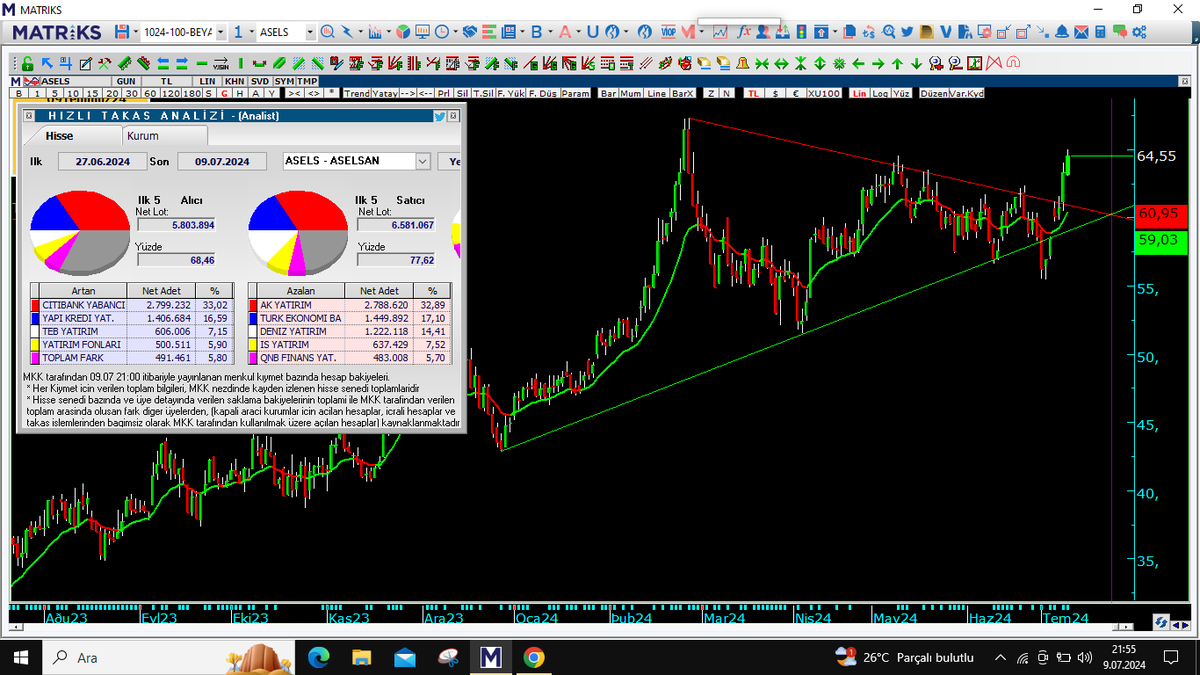Select the SYM tab in chart header
The height and width of the screenshot is (675, 1200).
[x=284, y=81]
